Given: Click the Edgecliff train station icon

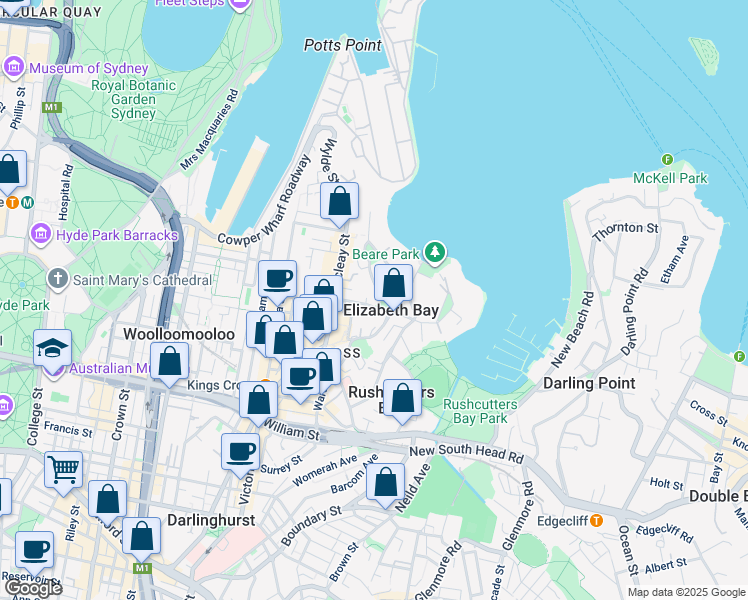Looking at the screenshot, I should [x=596, y=520].
